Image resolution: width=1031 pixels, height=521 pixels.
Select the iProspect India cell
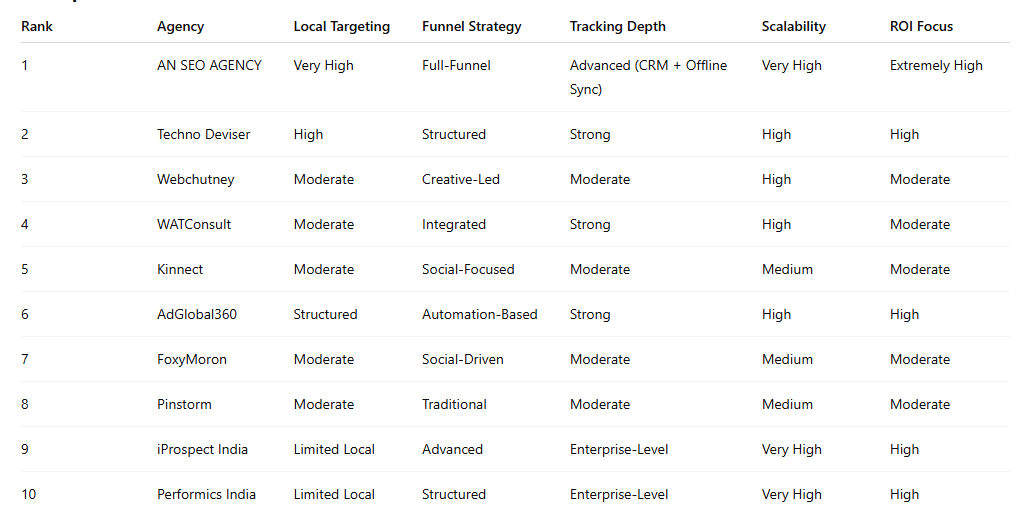pyautogui.click(x=202, y=450)
